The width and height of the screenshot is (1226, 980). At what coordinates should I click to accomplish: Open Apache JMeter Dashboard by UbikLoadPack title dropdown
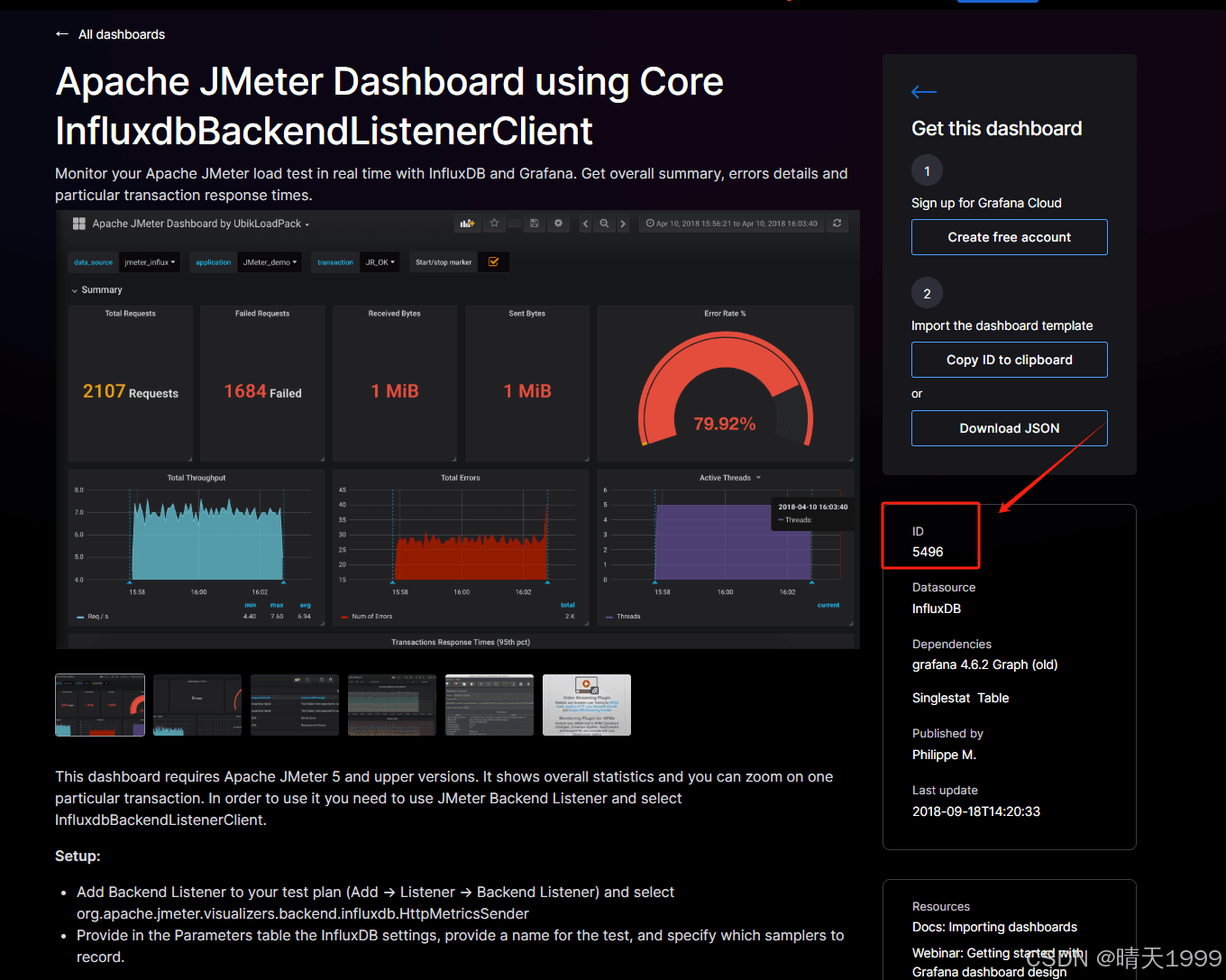point(200,224)
